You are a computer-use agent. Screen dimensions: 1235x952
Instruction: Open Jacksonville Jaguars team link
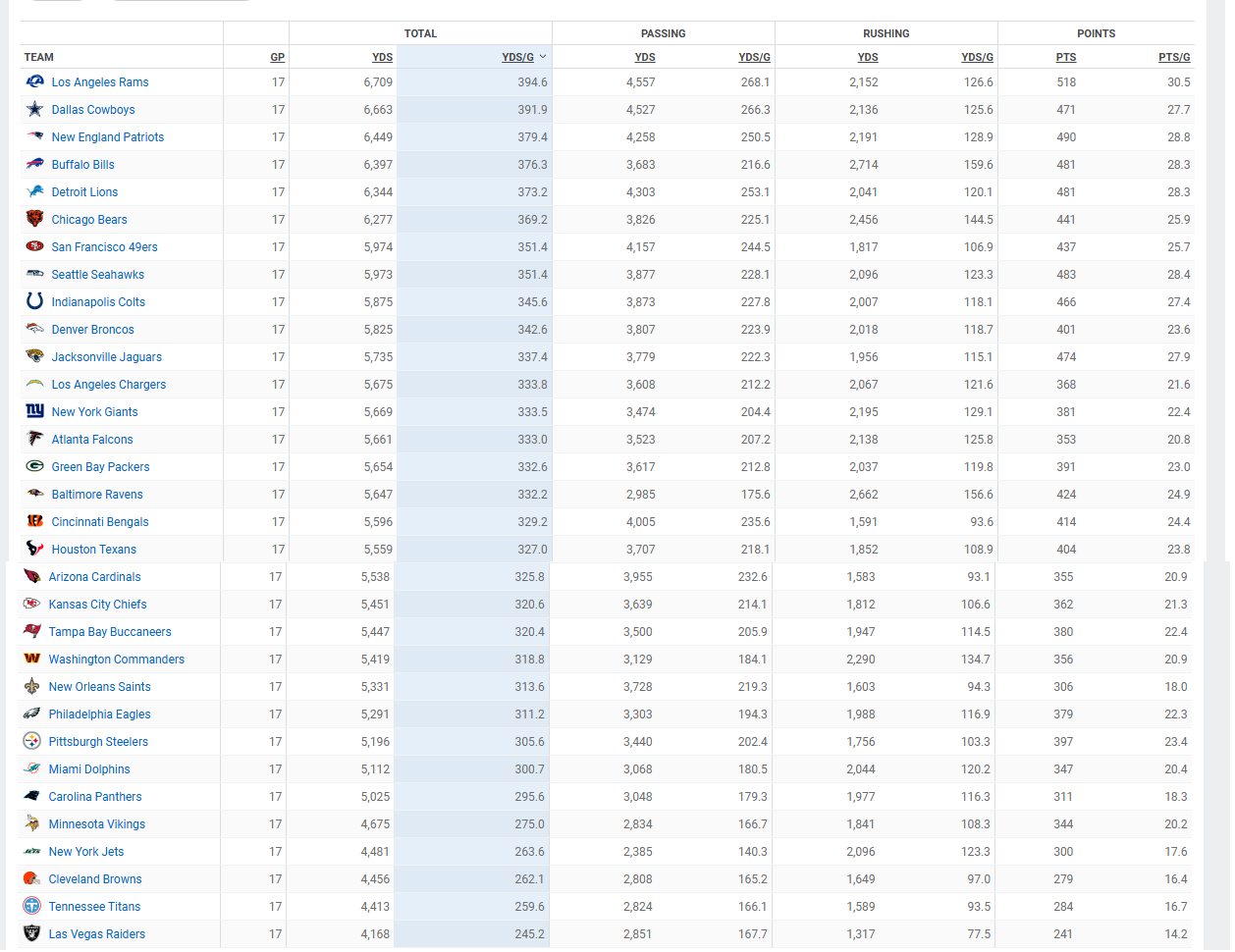point(107,357)
